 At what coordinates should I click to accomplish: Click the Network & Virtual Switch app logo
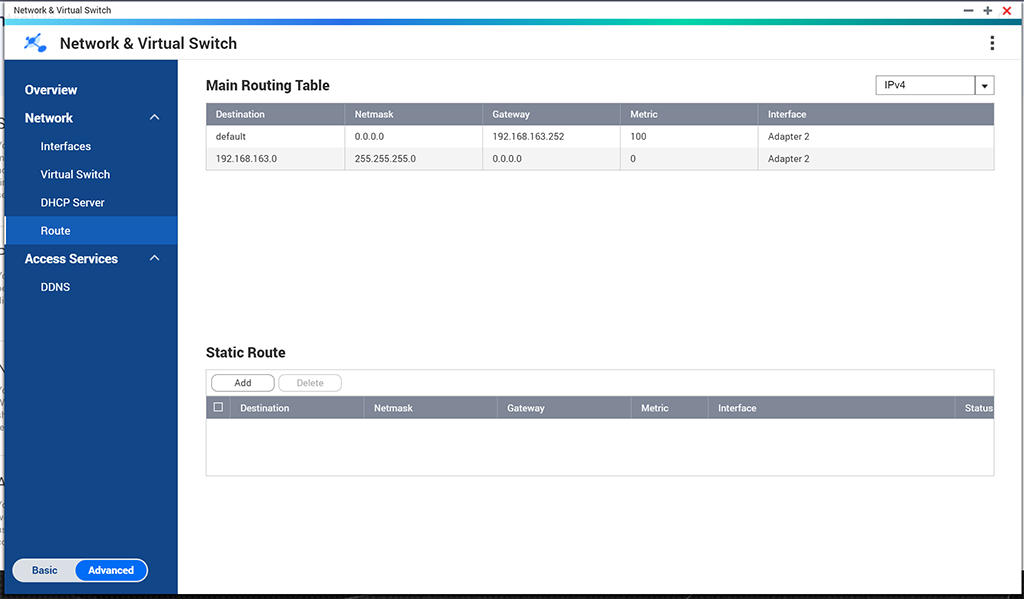[35, 43]
